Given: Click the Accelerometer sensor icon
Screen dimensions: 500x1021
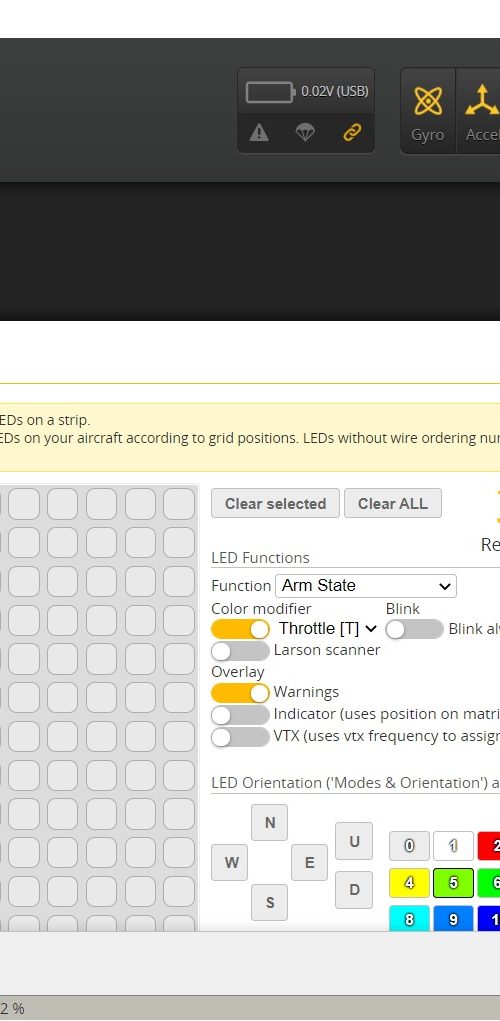Looking at the screenshot, I should pyautogui.click(x=482, y=101).
